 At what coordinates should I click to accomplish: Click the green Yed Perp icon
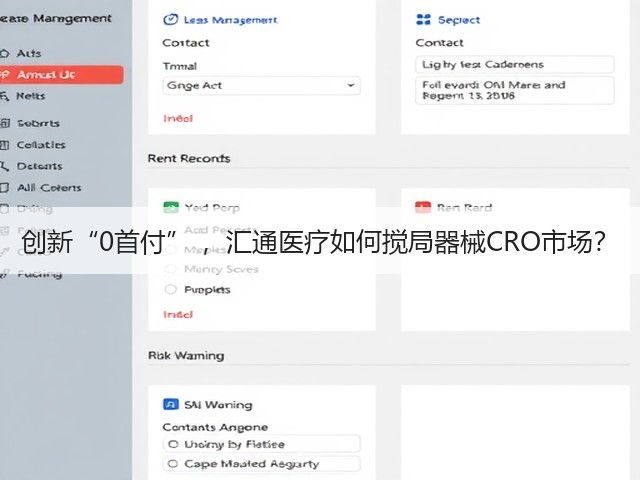171,207
